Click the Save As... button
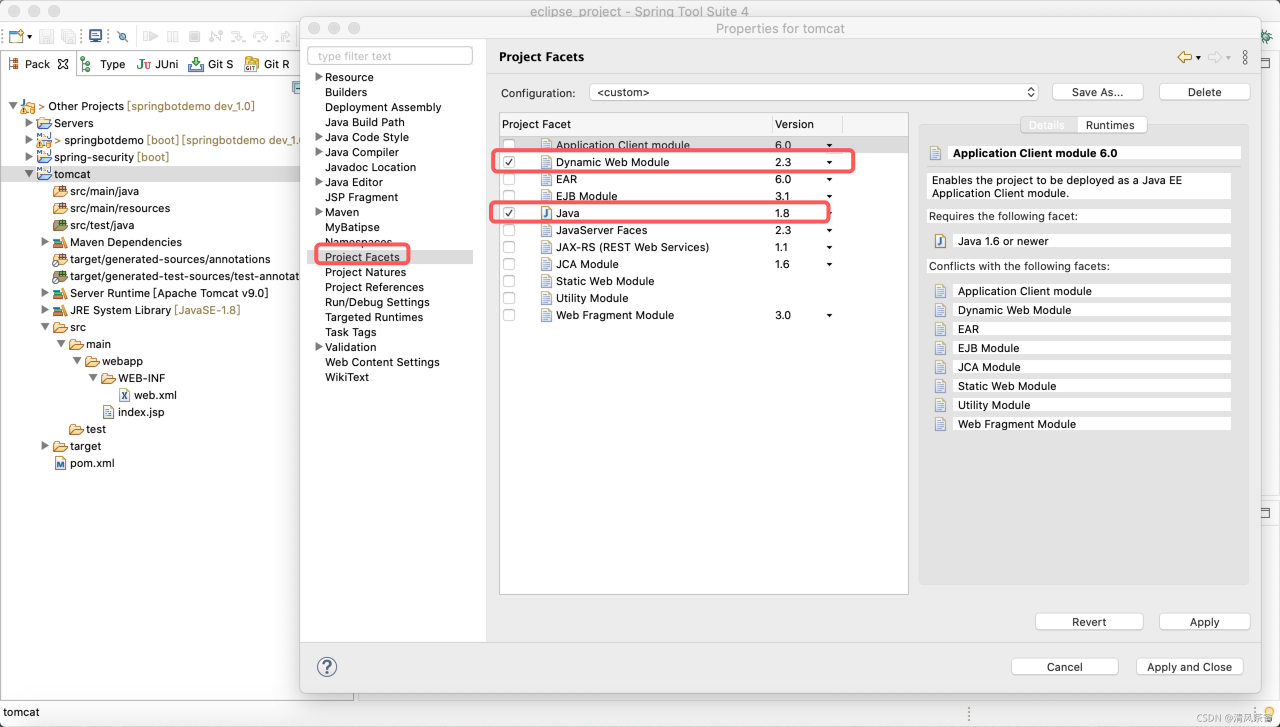The height and width of the screenshot is (727, 1280). pyautogui.click(x=1097, y=92)
